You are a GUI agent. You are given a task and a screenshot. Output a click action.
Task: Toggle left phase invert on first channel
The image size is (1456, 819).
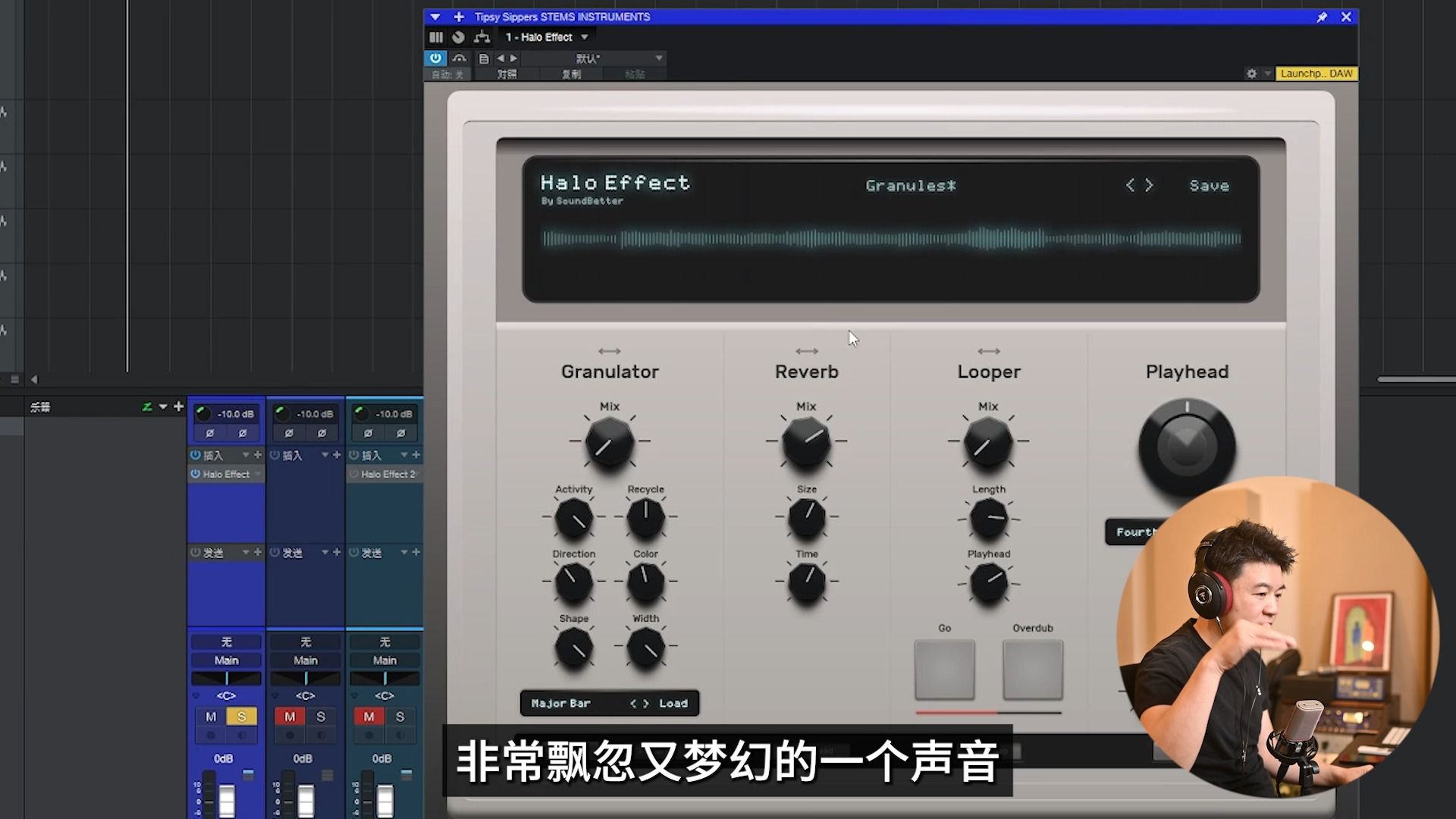tap(210, 433)
